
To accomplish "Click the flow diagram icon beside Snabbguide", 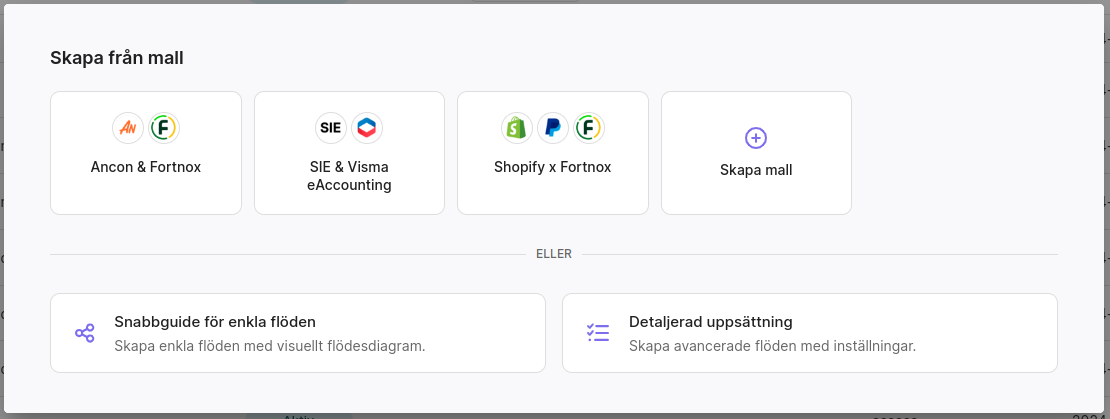I will (85, 333).
